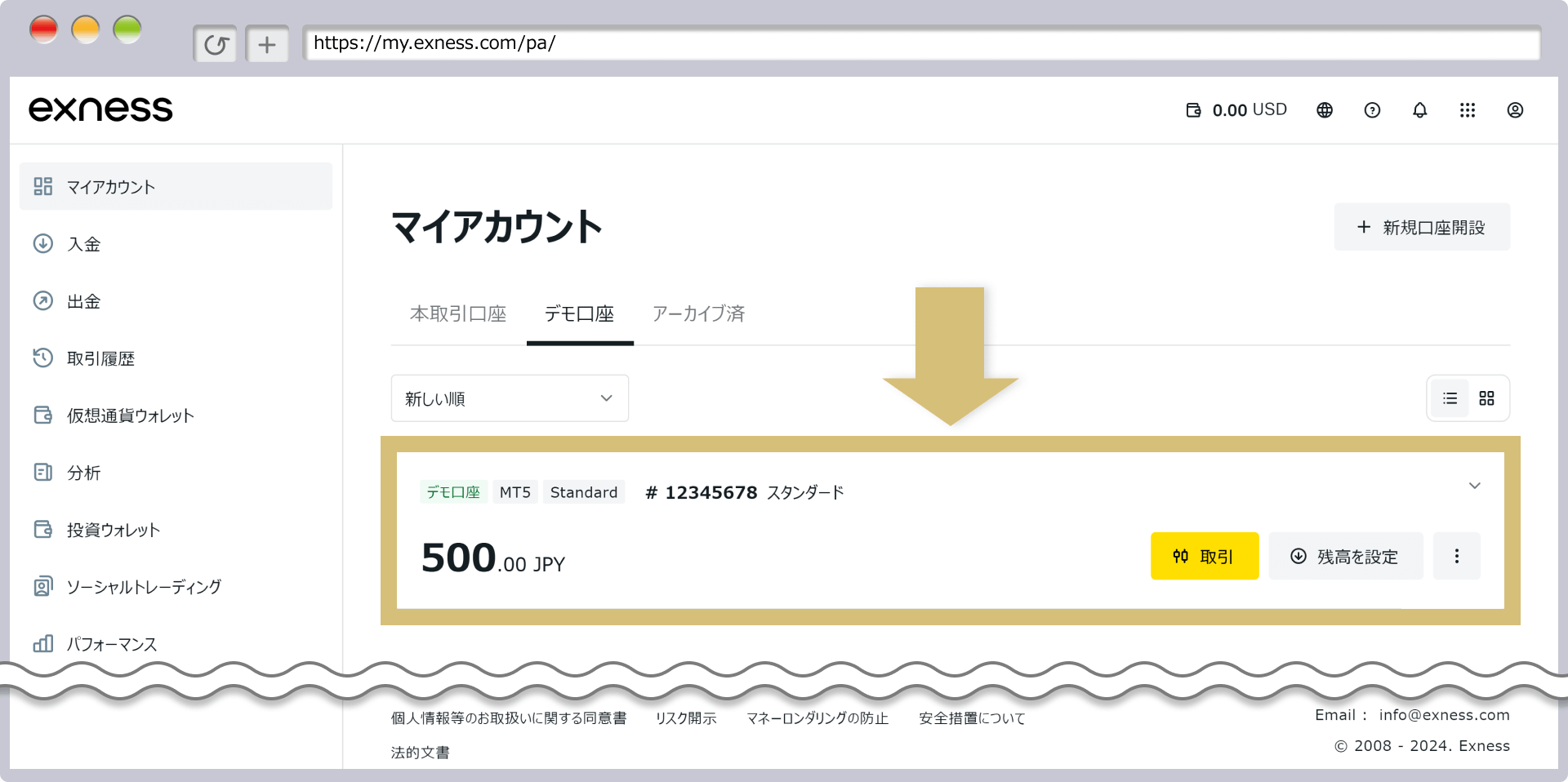Open 投資ウォレット in the sidebar
The height and width of the screenshot is (782, 1568).
tap(176, 529)
